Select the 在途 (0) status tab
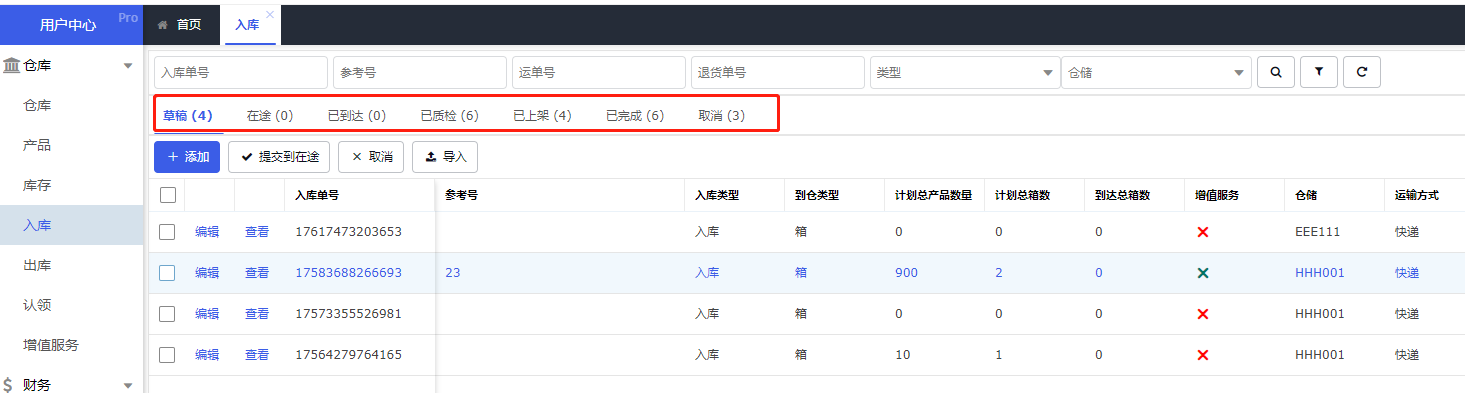This screenshot has height=393, width=1465. (x=270, y=116)
